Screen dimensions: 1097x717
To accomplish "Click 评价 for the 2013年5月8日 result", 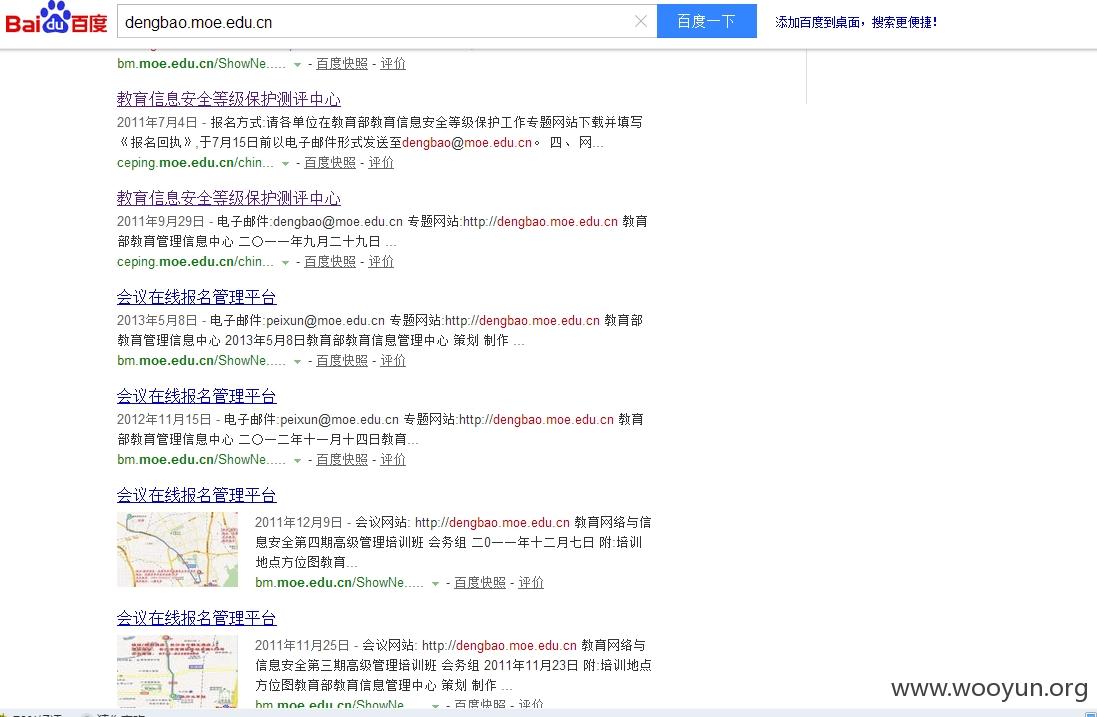I will click(x=393, y=361).
